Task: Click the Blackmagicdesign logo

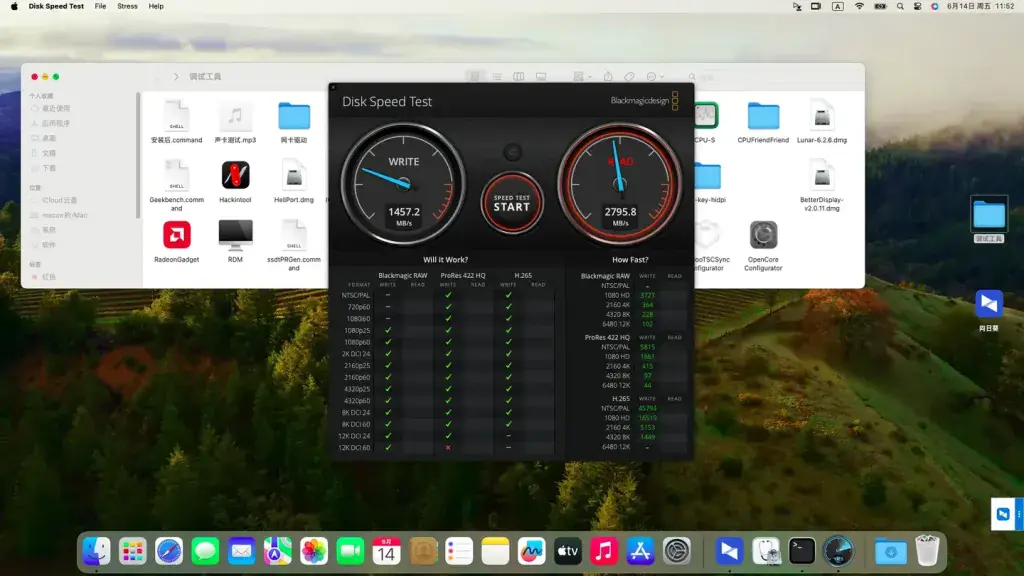Action: pyautogui.click(x=645, y=101)
